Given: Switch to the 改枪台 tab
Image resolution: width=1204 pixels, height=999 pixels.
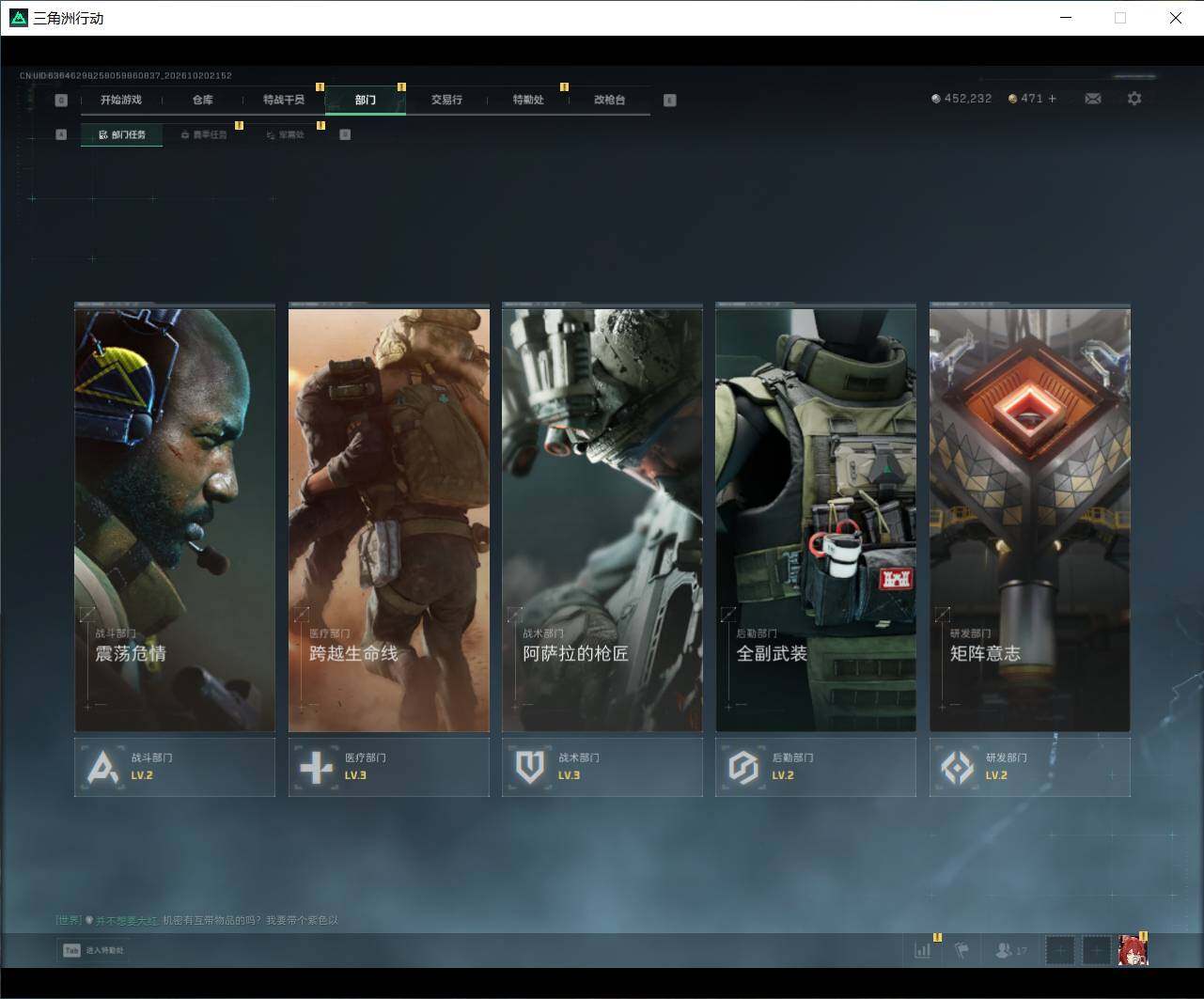Looking at the screenshot, I should click(609, 100).
